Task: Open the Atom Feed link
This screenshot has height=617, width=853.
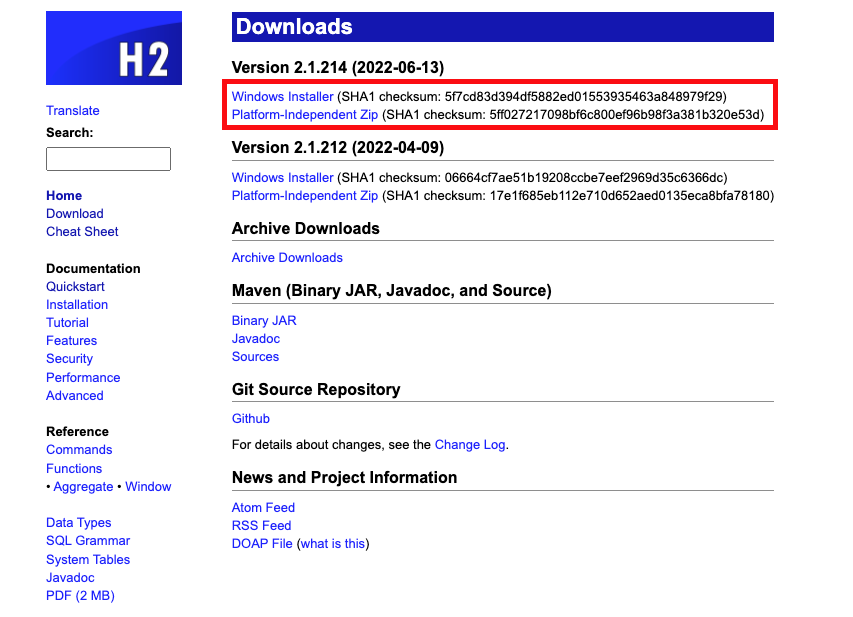Action: click(263, 507)
